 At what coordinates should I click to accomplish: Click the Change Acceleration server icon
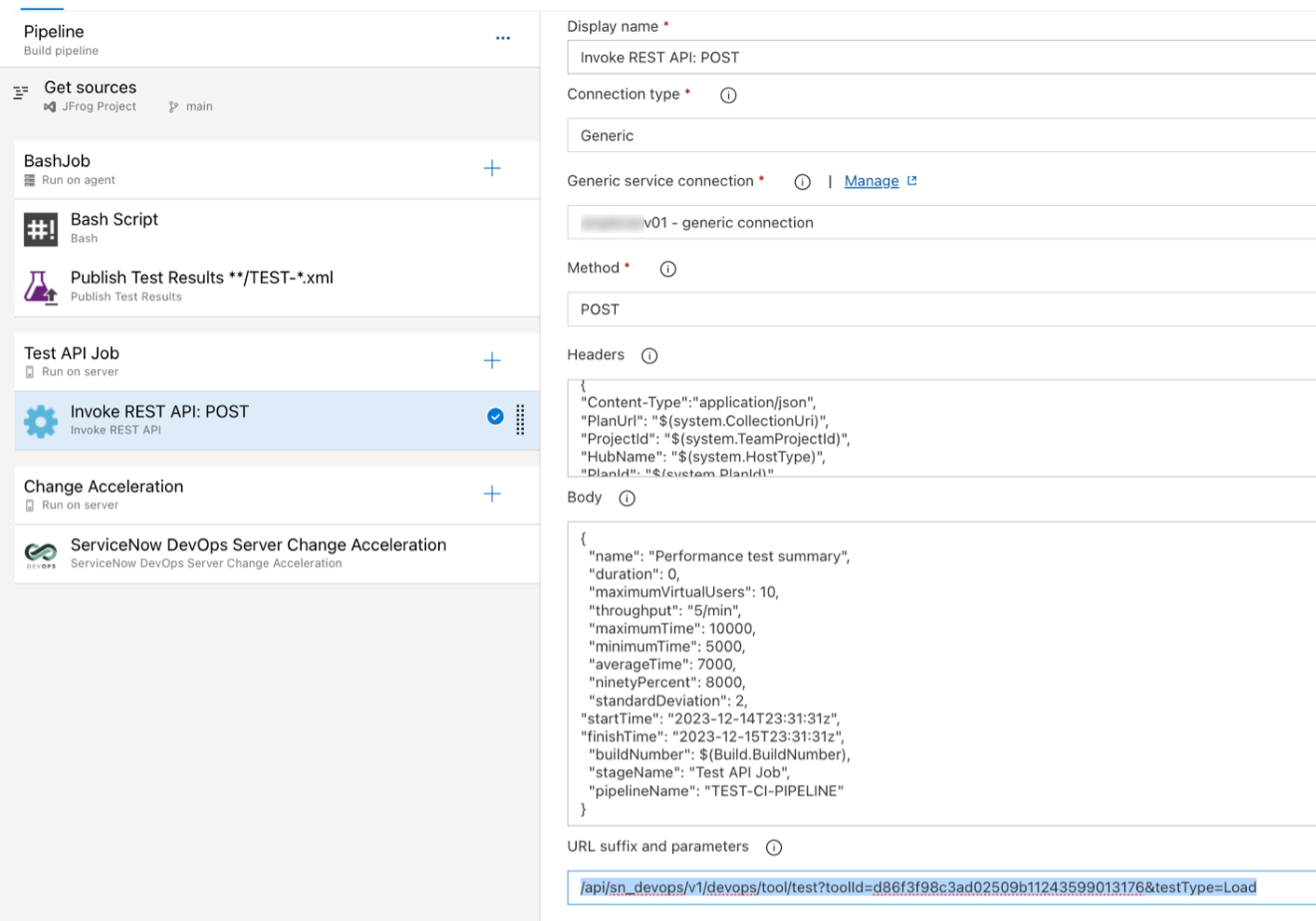(30, 506)
